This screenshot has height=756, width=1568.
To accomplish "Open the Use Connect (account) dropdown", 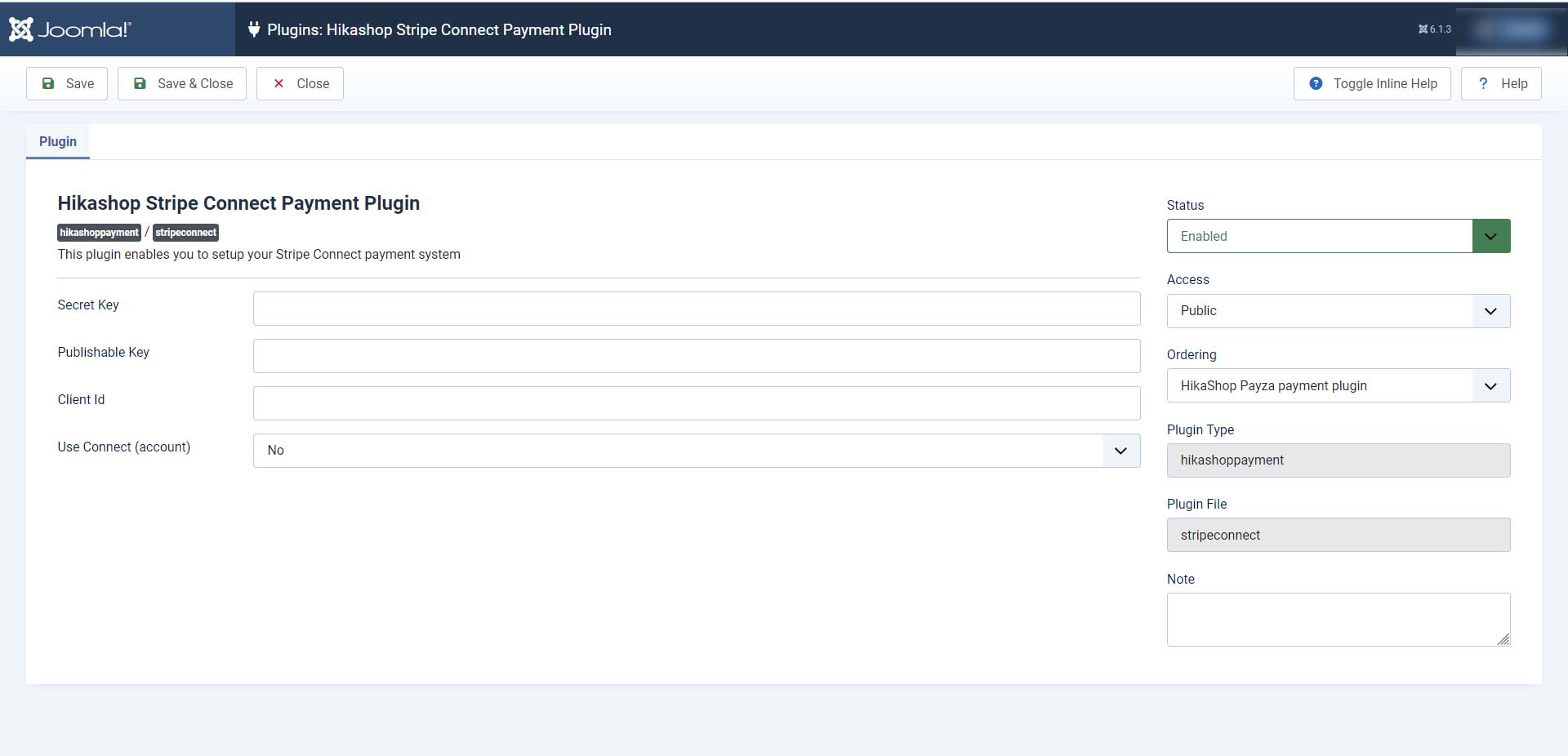I will (697, 451).
